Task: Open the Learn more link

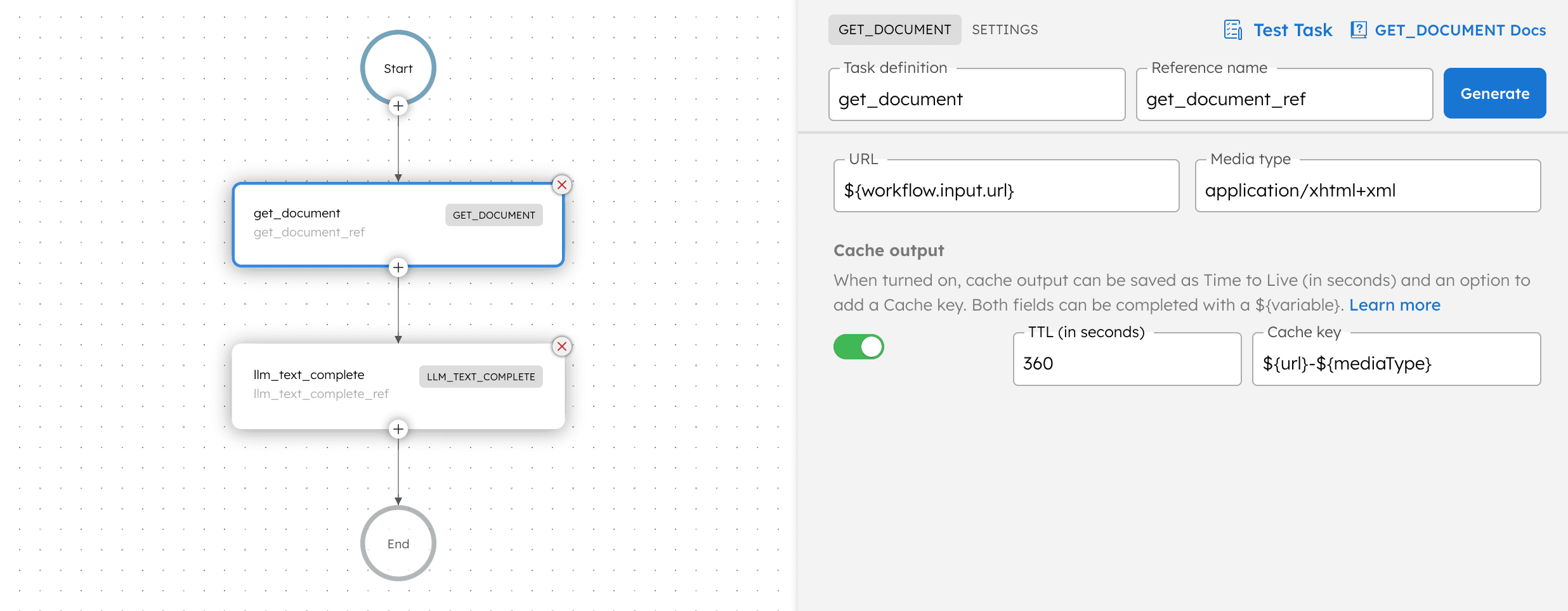Action: 1394,305
